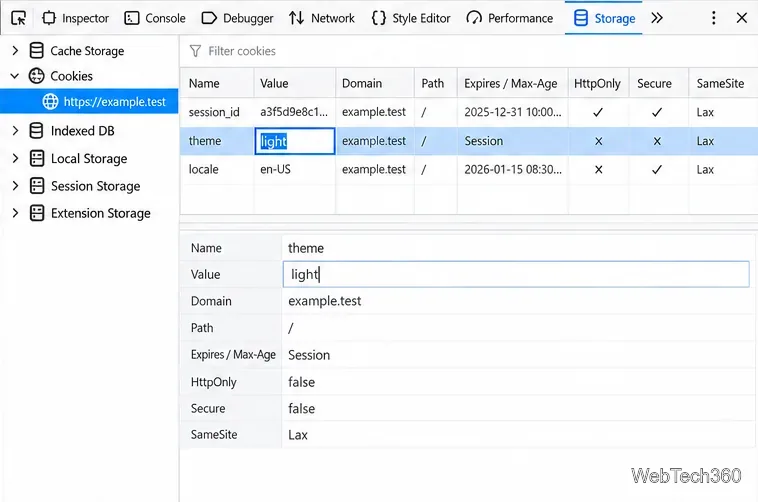The width and height of the screenshot is (758, 502).
Task: Click the a3f5d9e8c1... cookie value
Action: click(294, 112)
